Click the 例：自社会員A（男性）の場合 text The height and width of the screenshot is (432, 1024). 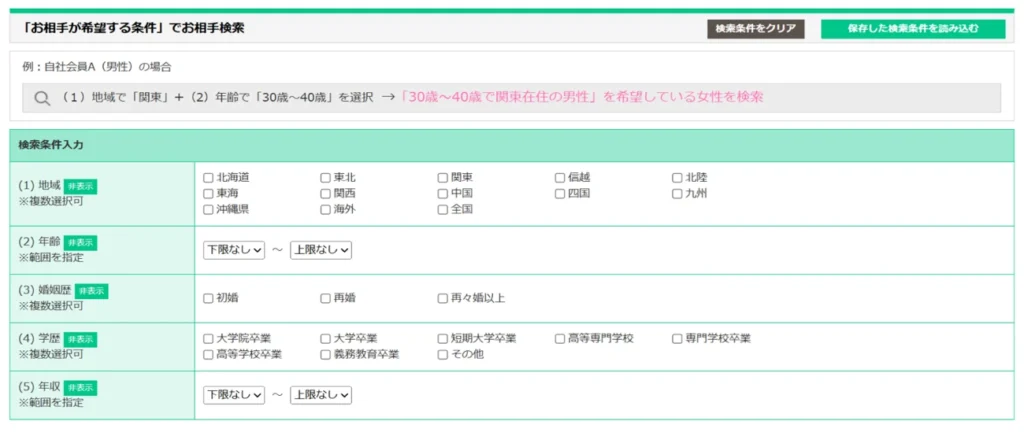(97, 67)
